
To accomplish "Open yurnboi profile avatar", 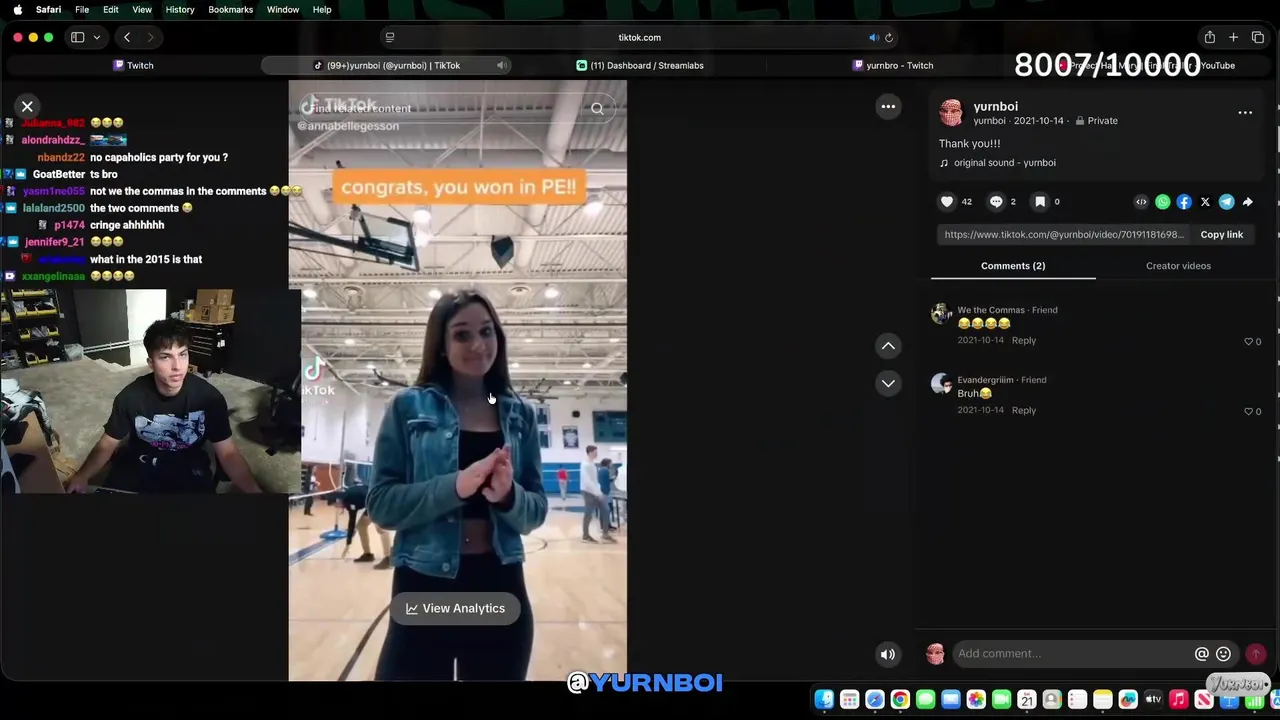I will pos(951,113).
